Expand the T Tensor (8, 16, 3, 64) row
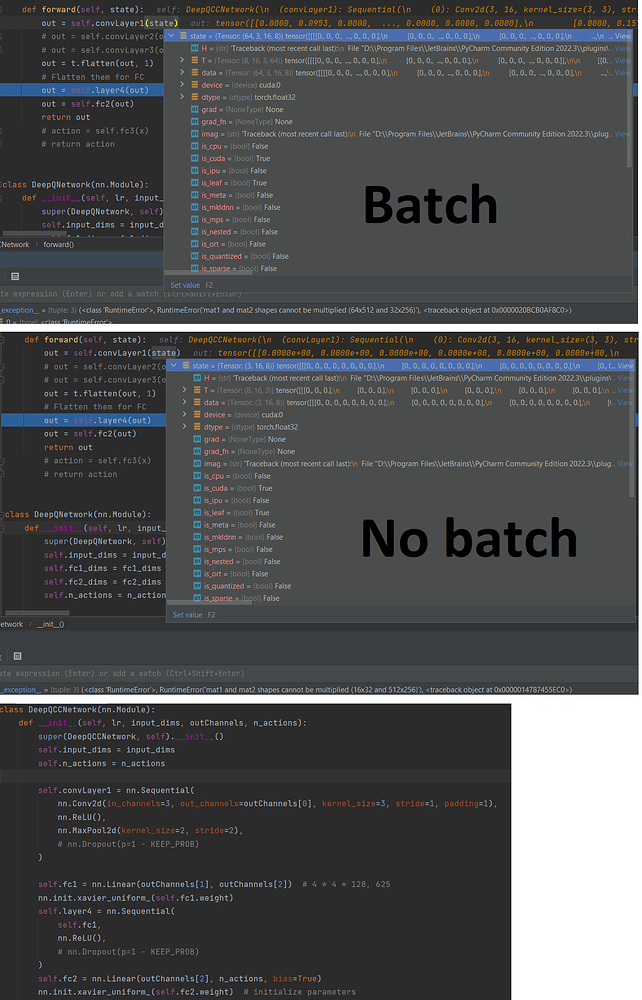The image size is (642, 1000). pyautogui.click(x=182, y=60)
